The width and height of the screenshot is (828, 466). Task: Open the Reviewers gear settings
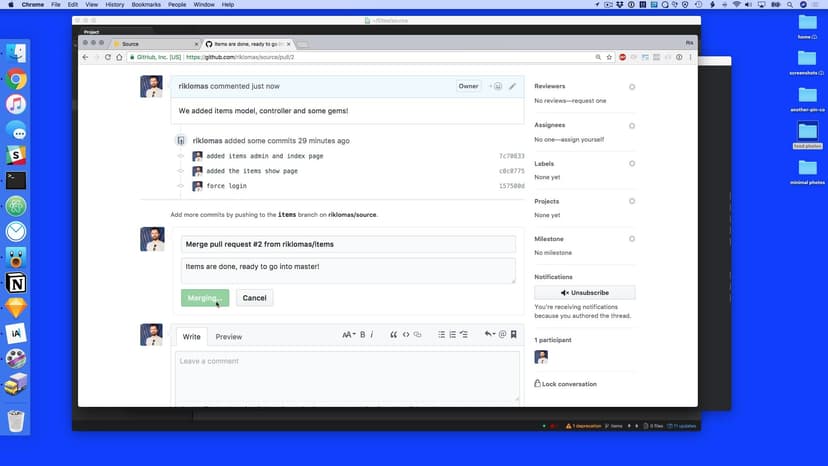coord(631,87)
